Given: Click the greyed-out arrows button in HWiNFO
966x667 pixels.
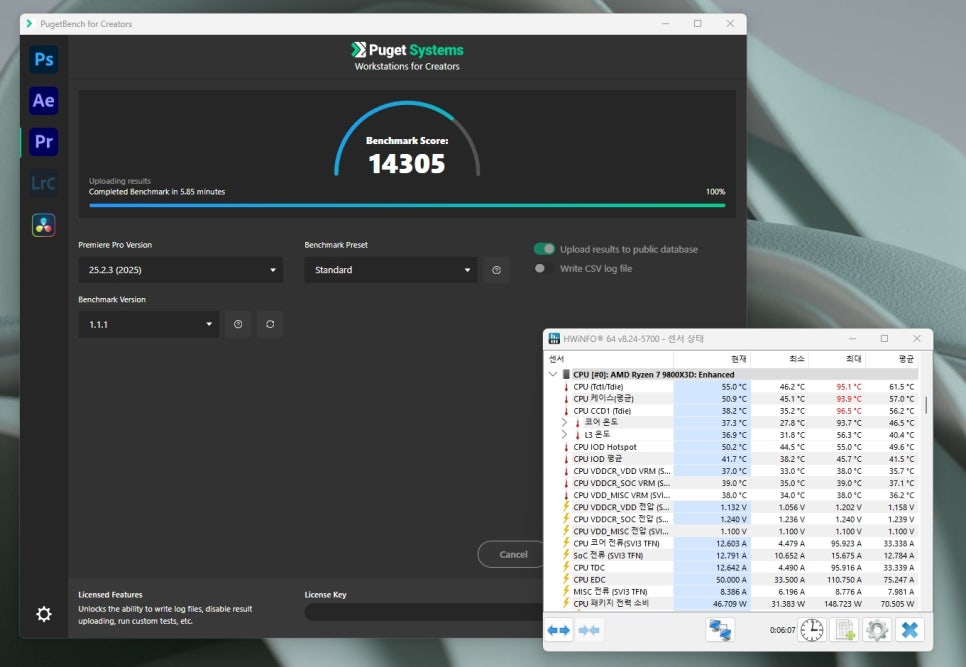Looking at the screenshot, I should 590,630.
